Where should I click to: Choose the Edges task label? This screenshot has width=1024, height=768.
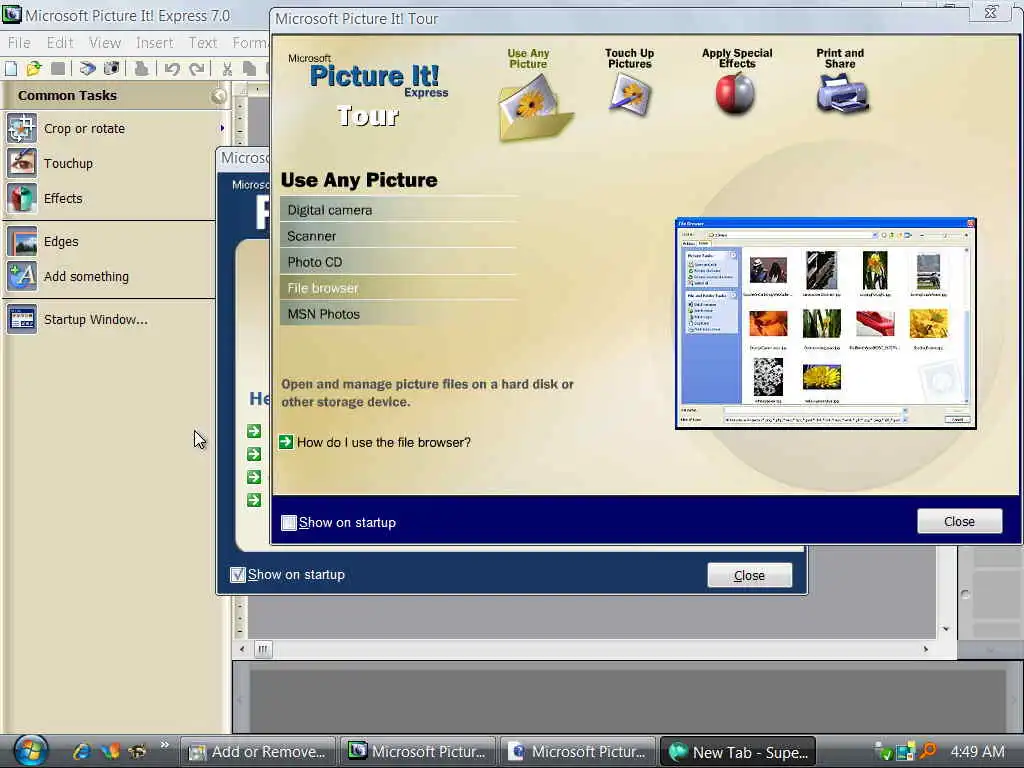(x=61, y=242)
